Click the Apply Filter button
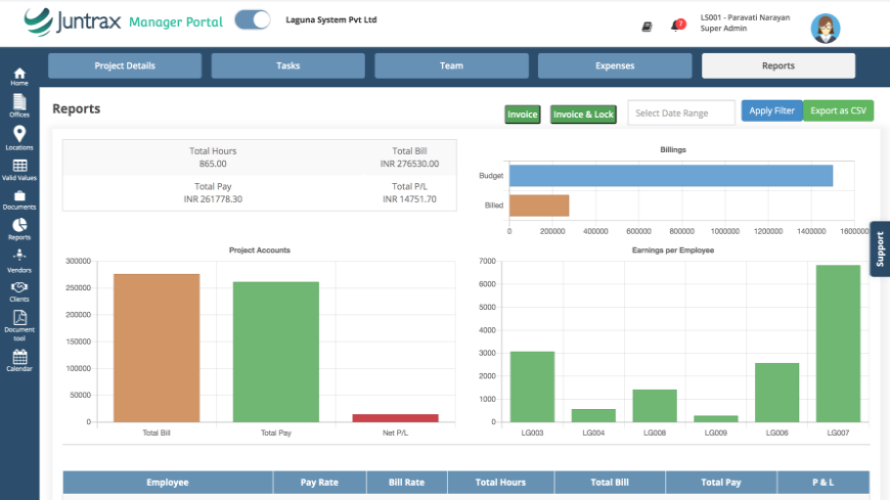 (x=772, y=111)
